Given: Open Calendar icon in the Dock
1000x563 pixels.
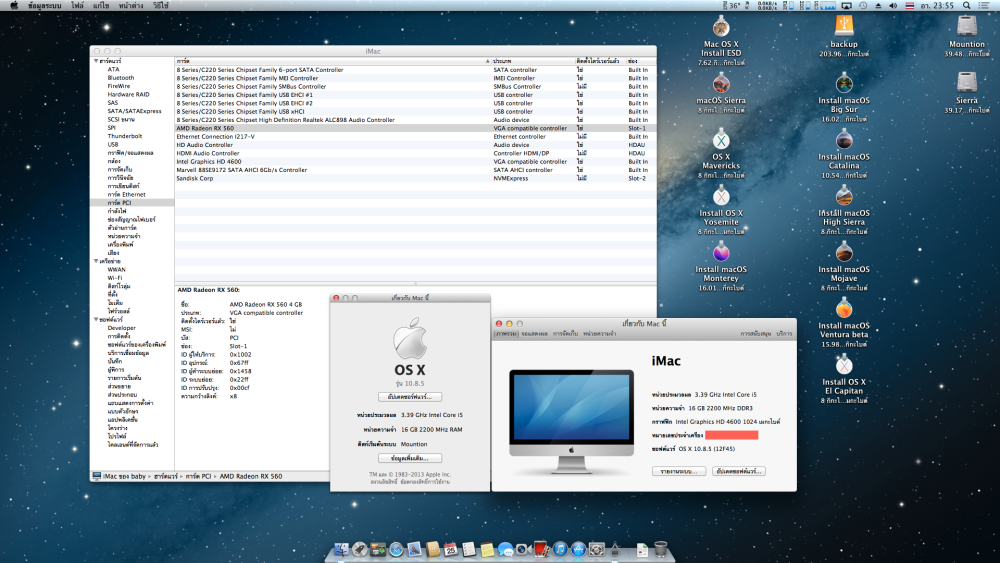Looking at the screenshot, I should coord(451,549).
